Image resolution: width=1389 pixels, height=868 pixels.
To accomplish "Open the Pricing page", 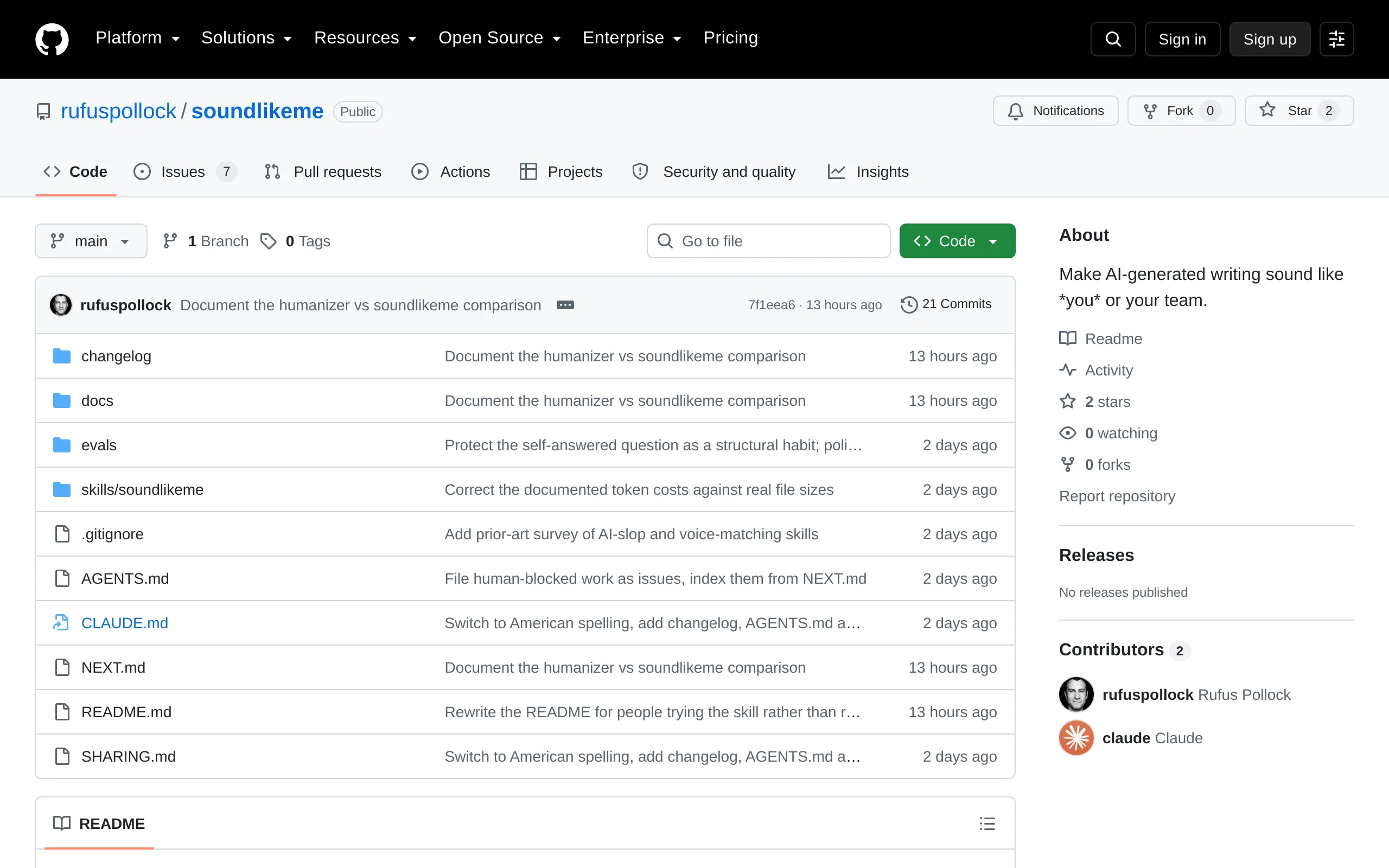I will pos(731,38).
